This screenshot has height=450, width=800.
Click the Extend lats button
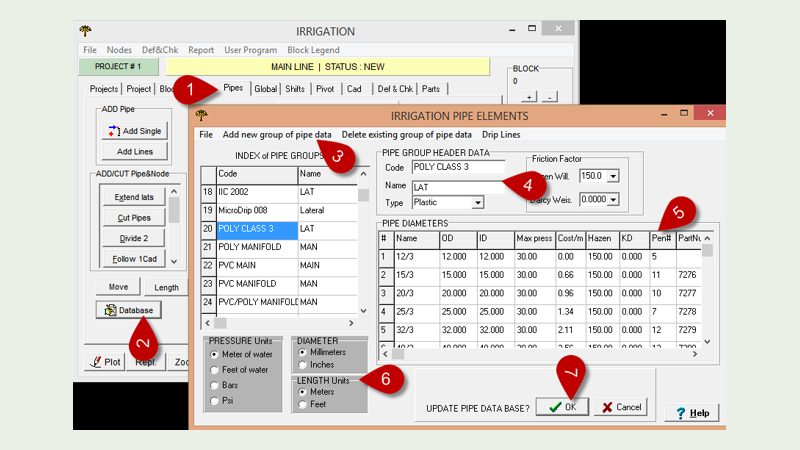[x=134, y=197]
